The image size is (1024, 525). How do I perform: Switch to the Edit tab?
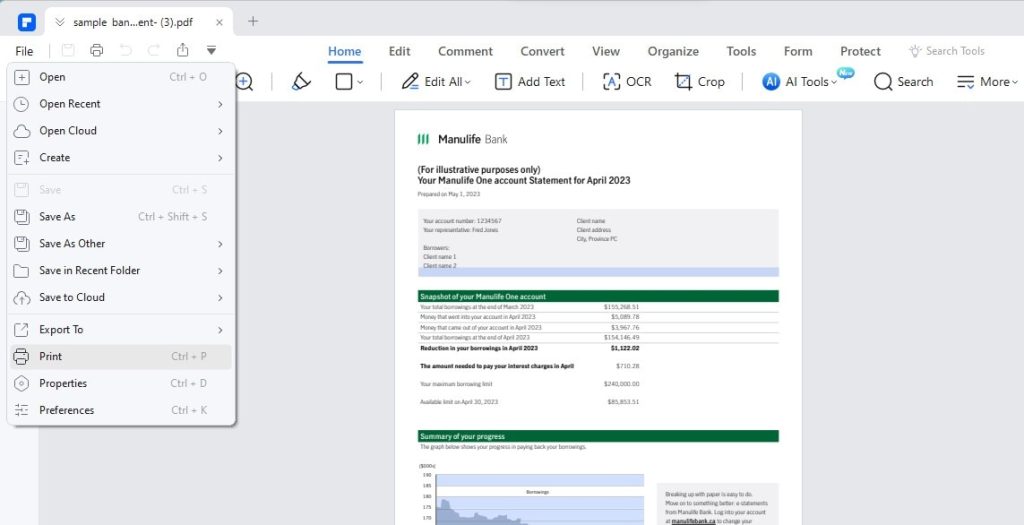pos(399,51)
